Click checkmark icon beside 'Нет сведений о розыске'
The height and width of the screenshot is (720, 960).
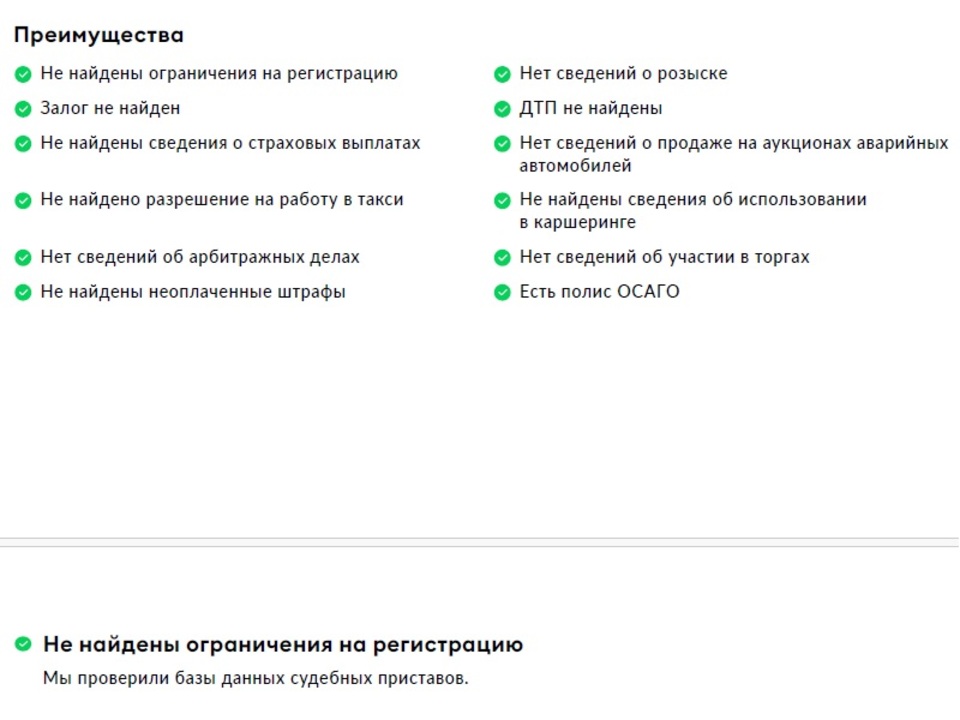(x=502, y=75)
